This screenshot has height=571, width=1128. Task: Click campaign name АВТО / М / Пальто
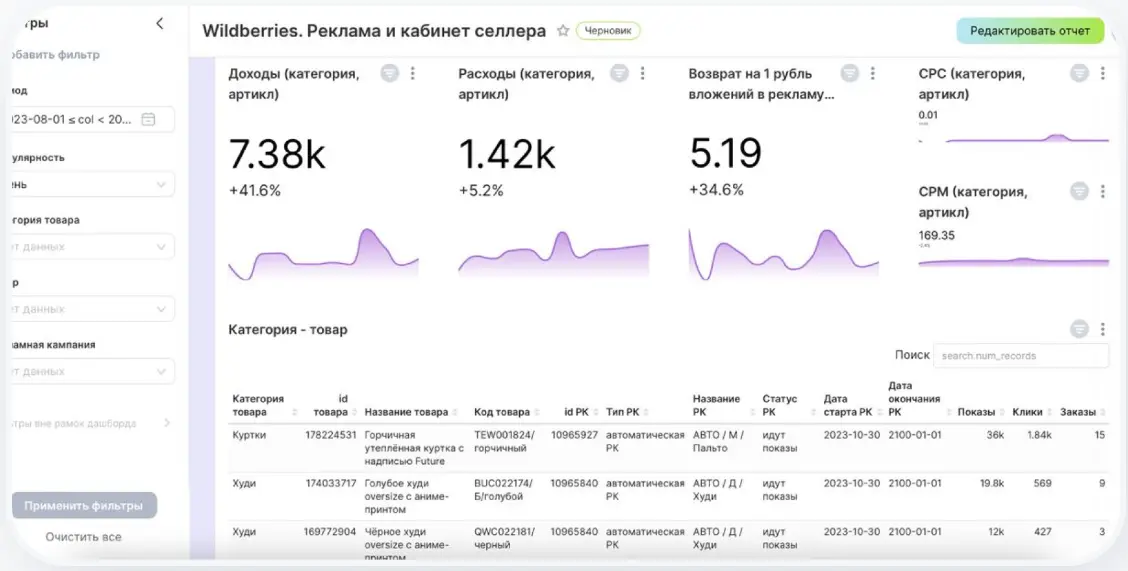719,442
